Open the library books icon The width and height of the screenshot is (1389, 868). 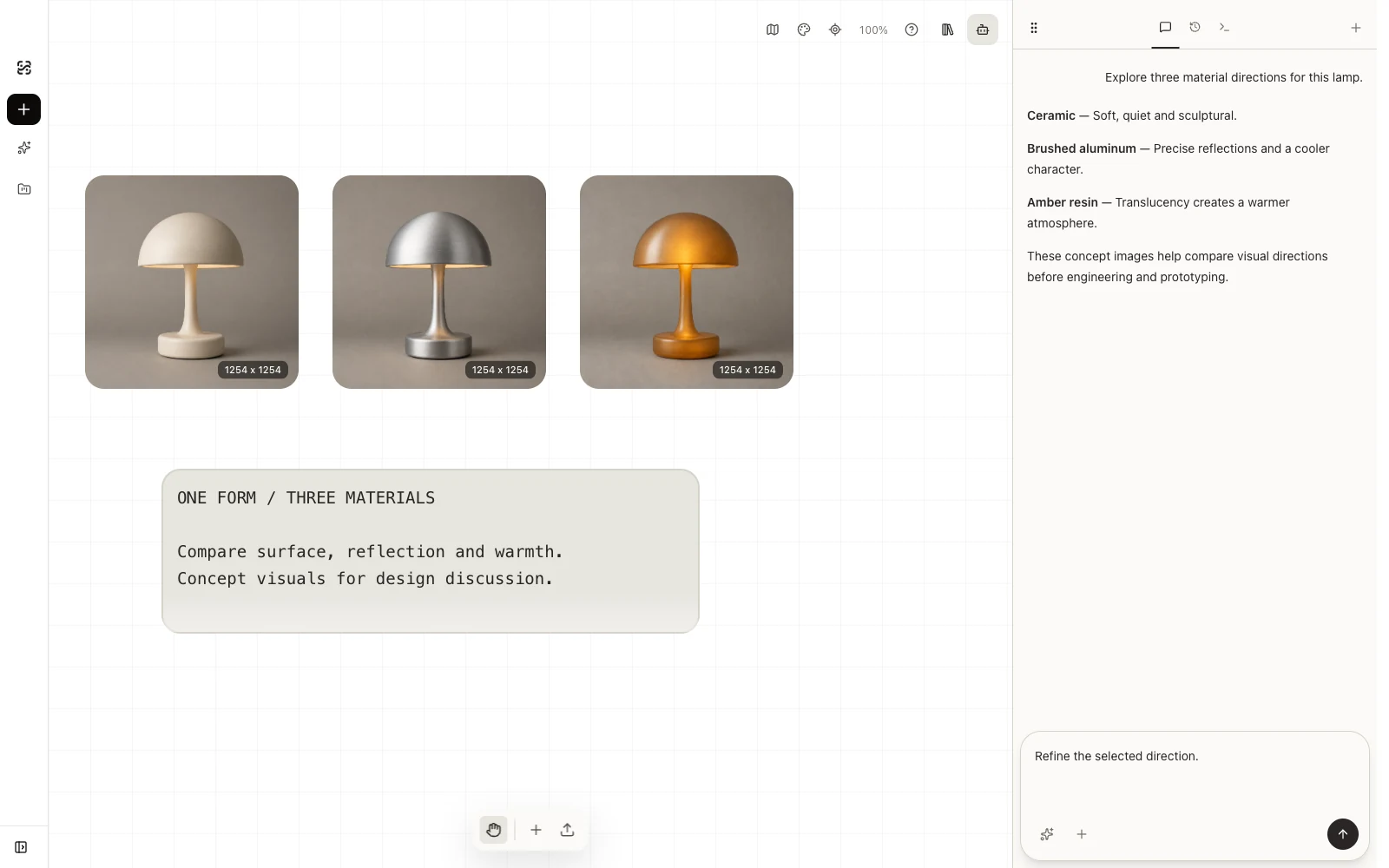click(947, 30)
